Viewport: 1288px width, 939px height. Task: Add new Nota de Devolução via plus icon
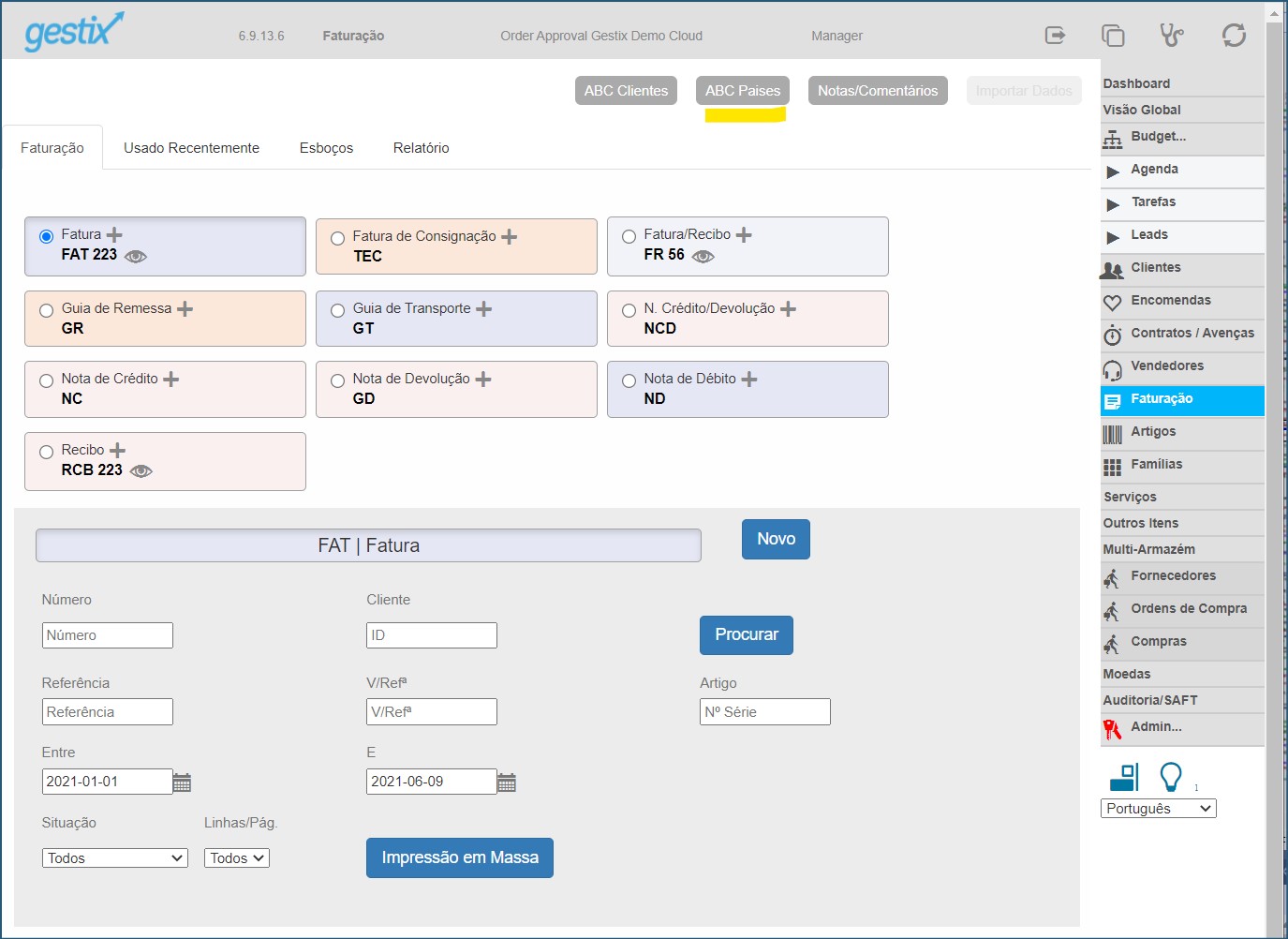point(482,379)
